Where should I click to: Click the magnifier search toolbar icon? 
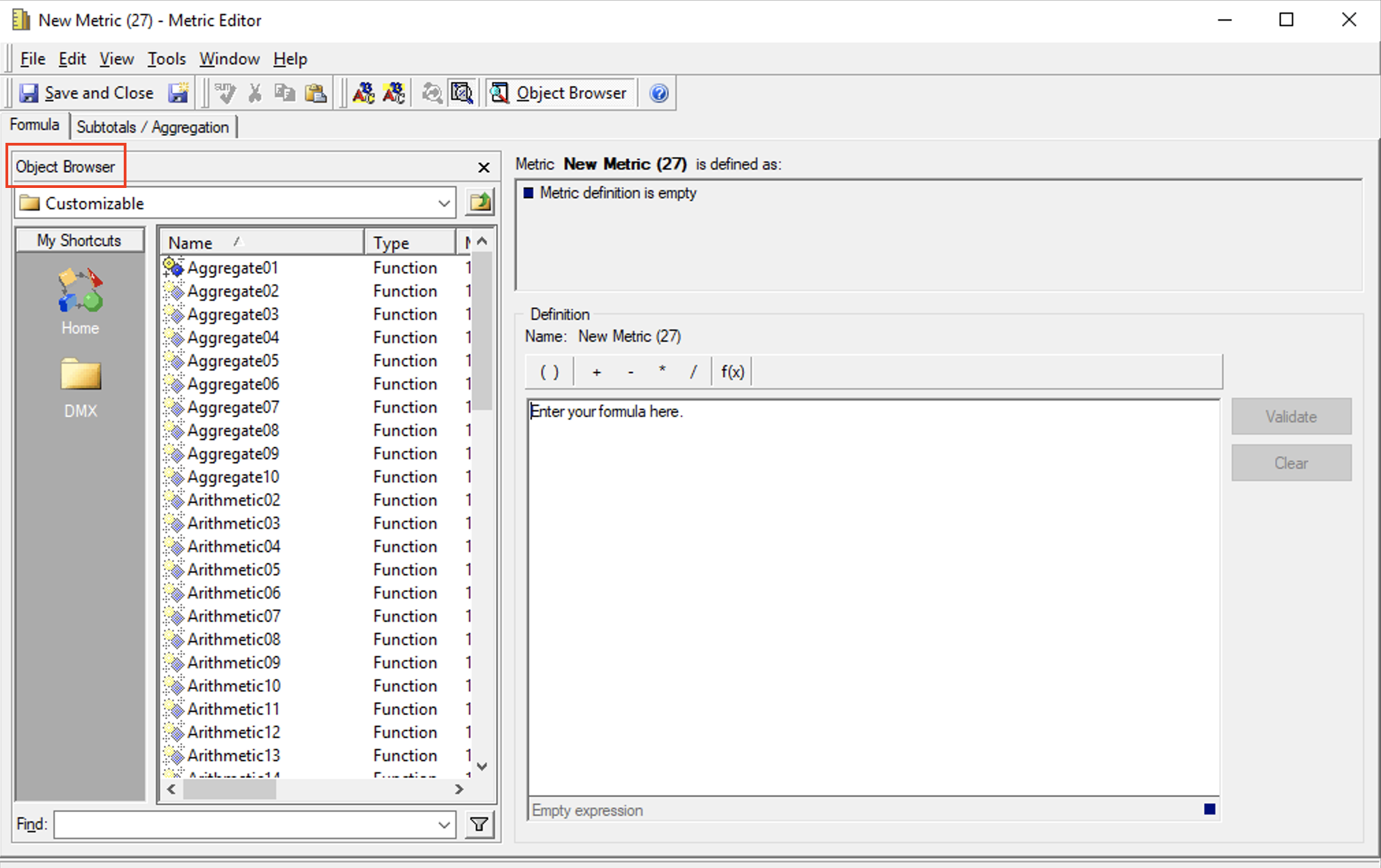(462, 92)
